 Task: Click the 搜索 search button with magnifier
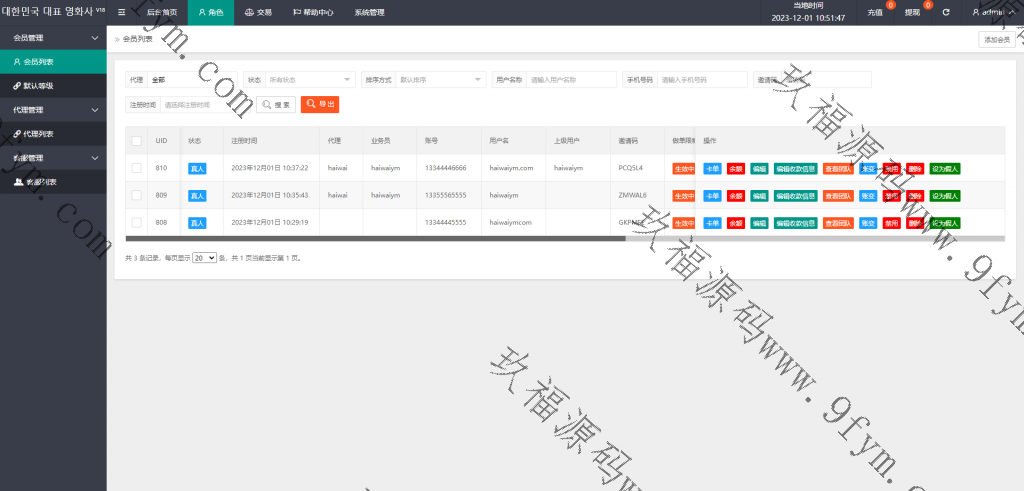[x=276, y=104]
